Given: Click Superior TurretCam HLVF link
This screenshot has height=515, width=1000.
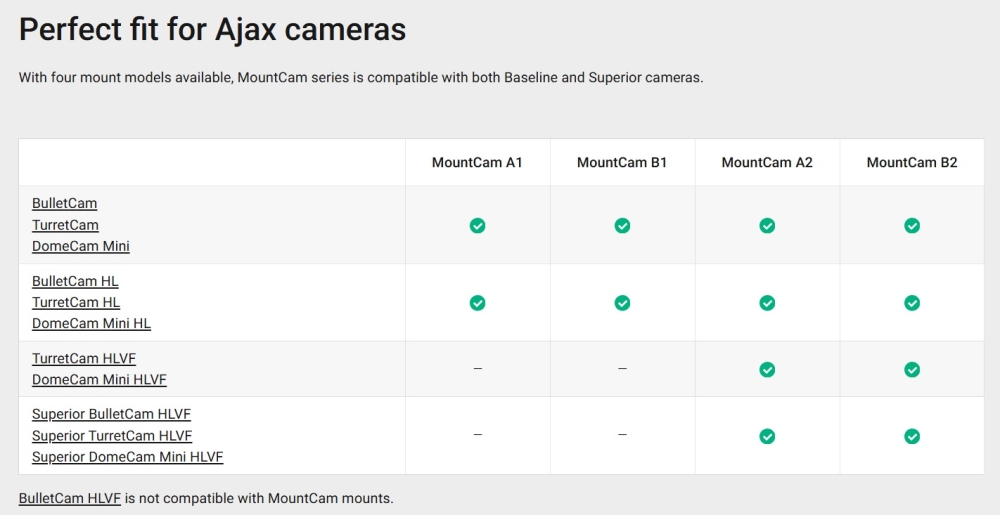Looking at the screenshot, I should (112, 436).
